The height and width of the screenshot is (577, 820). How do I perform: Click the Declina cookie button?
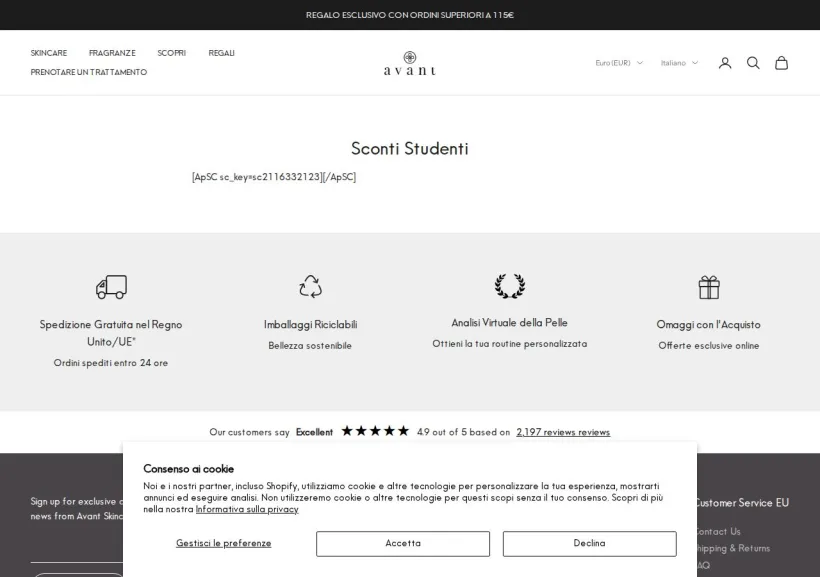tap(589, 544)
